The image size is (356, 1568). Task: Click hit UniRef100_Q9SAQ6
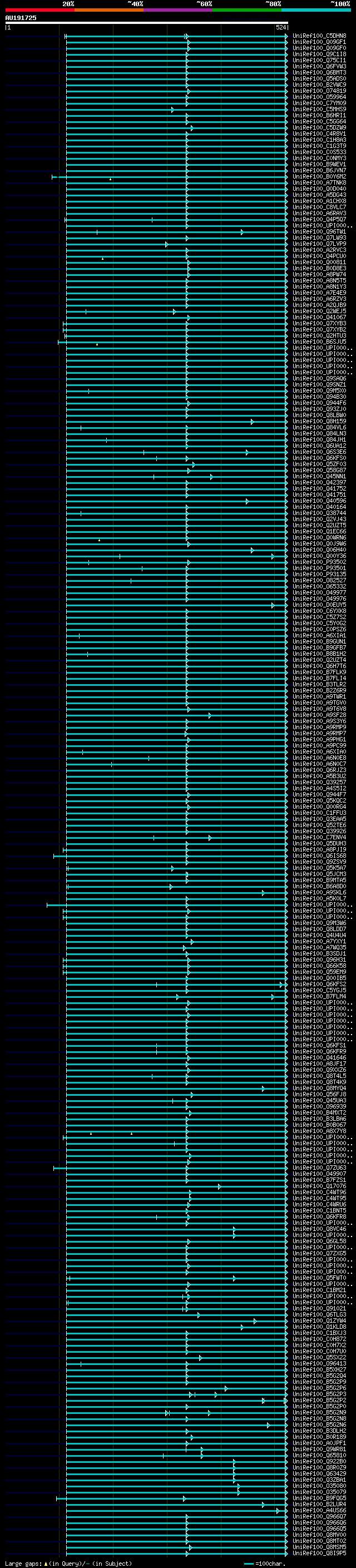point(319,379)
